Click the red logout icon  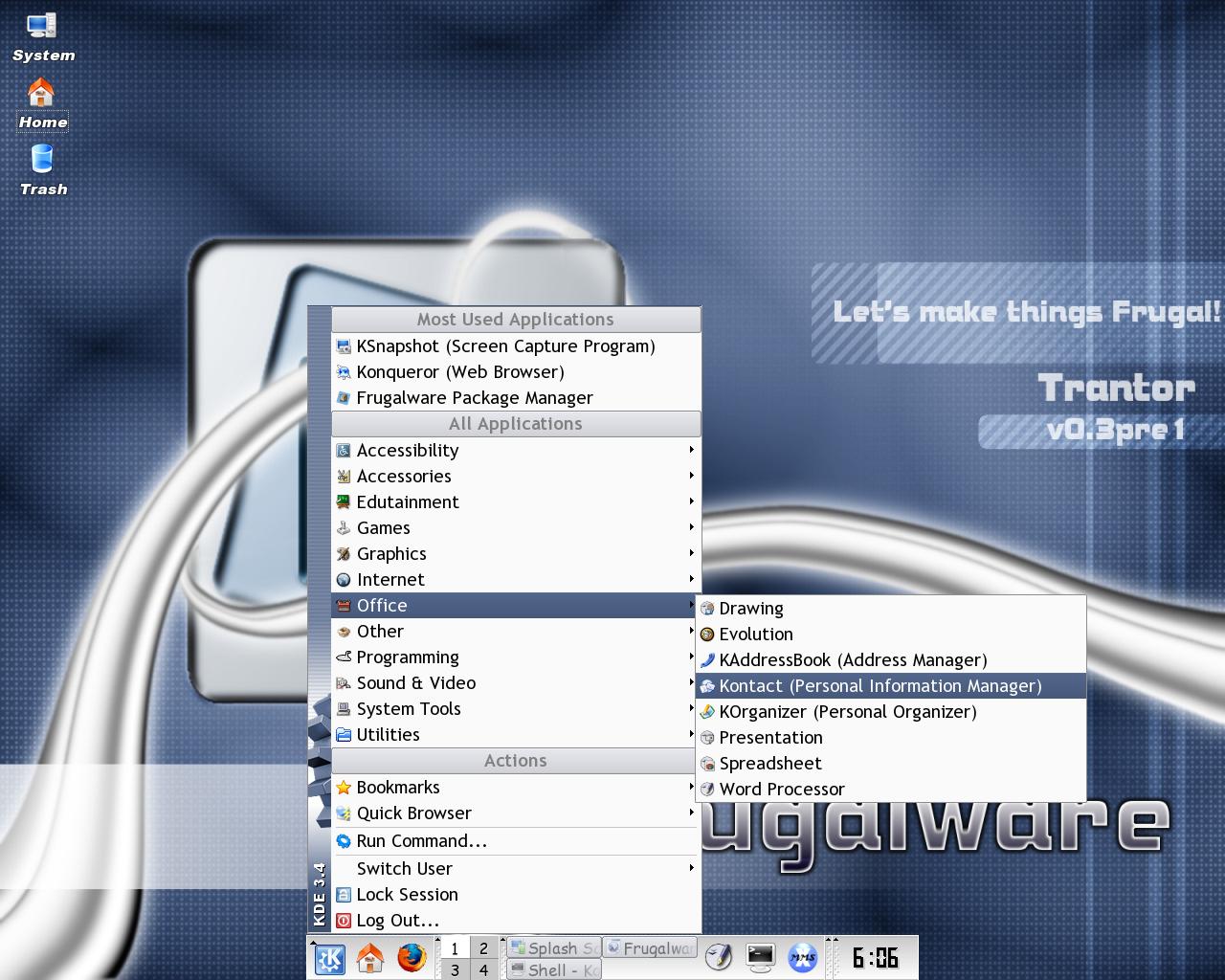344,921
